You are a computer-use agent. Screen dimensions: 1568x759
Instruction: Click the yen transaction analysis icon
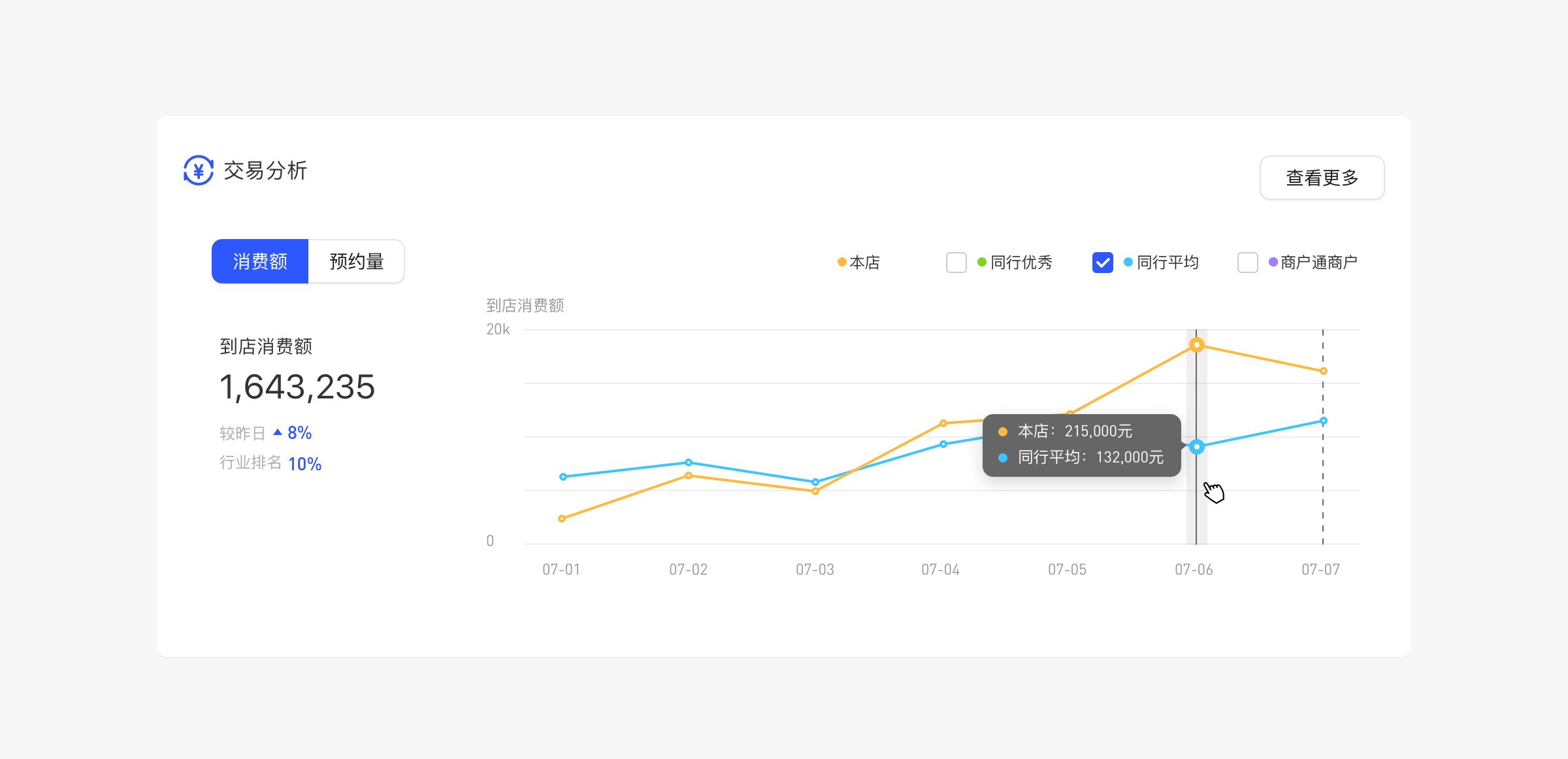199,170
